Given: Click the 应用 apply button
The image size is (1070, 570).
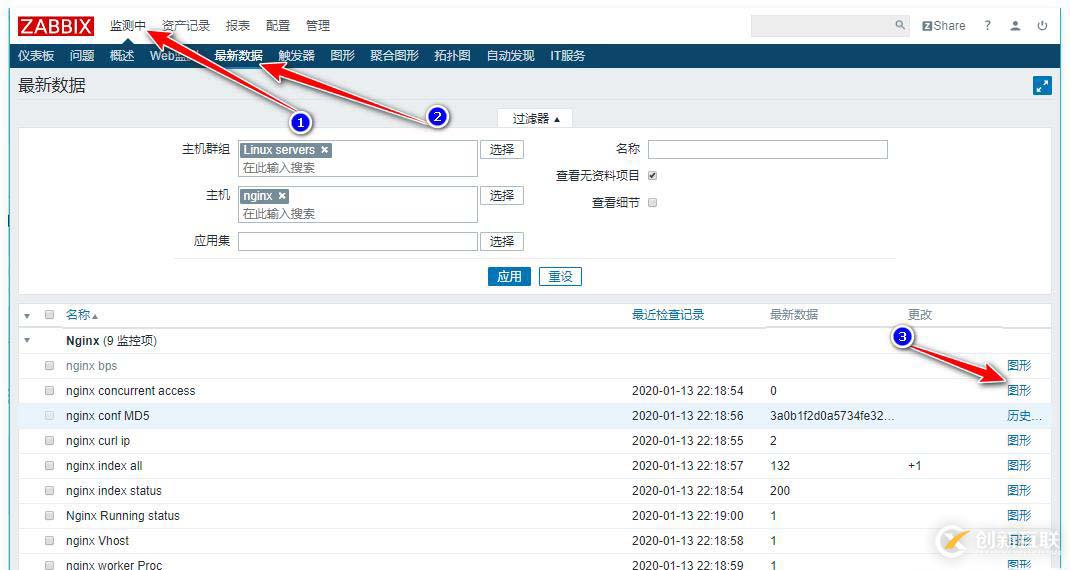Looking at the screenshot, I should click(x=509, y=276).
